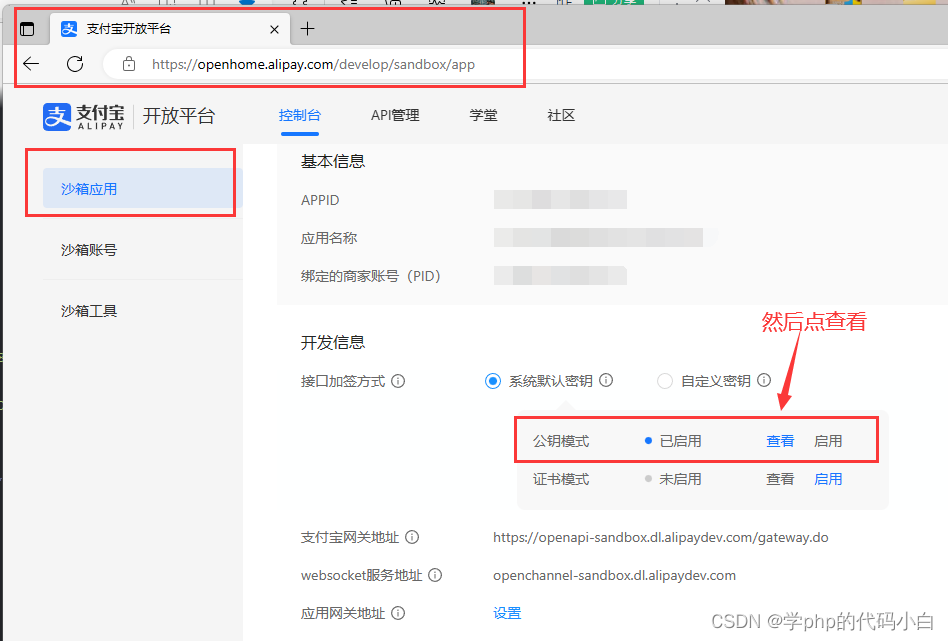Viewport: 948px width, 641px height.
Task: Open the API管理 navigation menu item
Action: pyautogui.click(x=395, y=116)
